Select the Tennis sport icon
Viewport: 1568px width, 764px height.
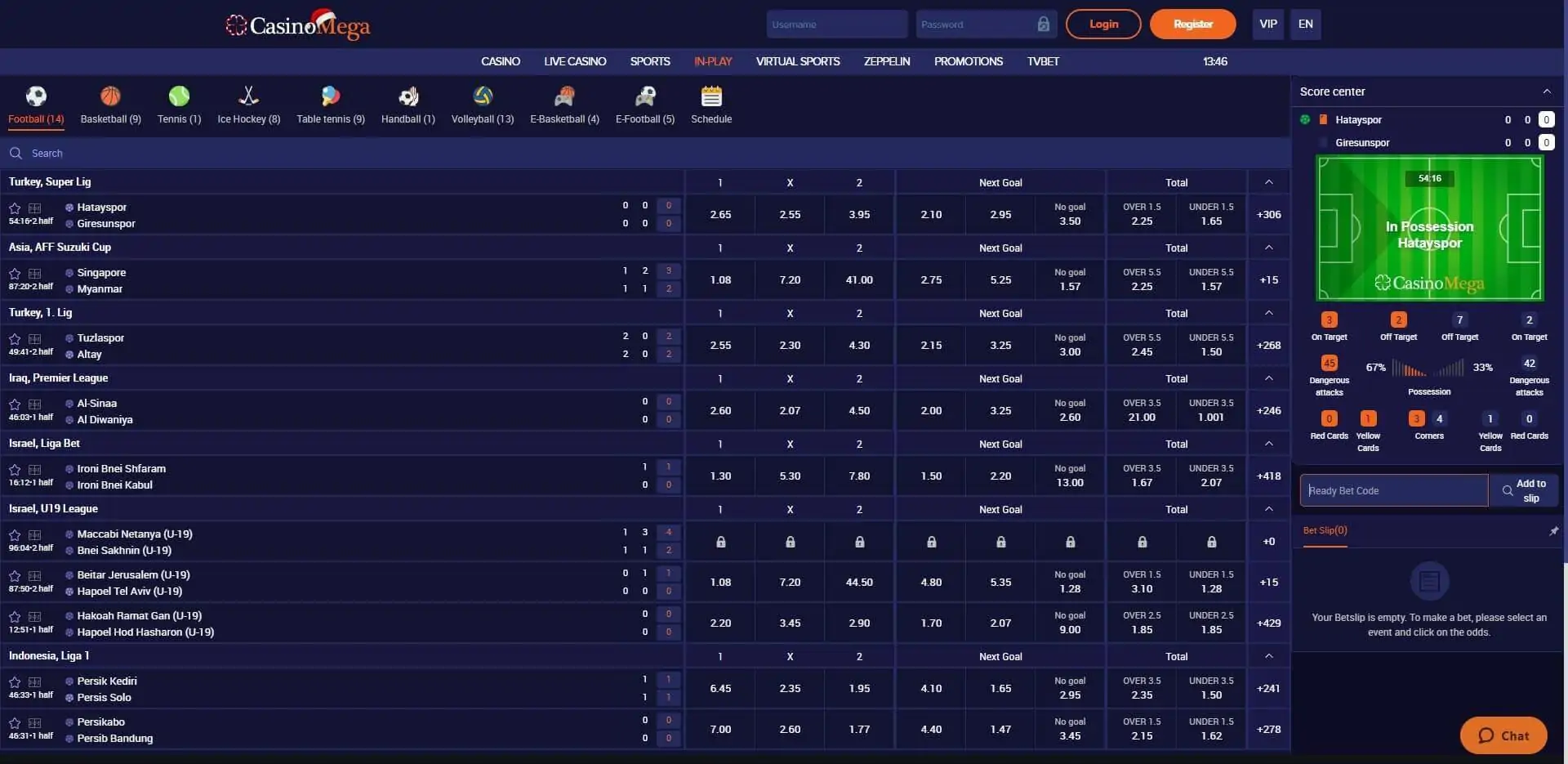pyautogui.click(x=179, y=96)
